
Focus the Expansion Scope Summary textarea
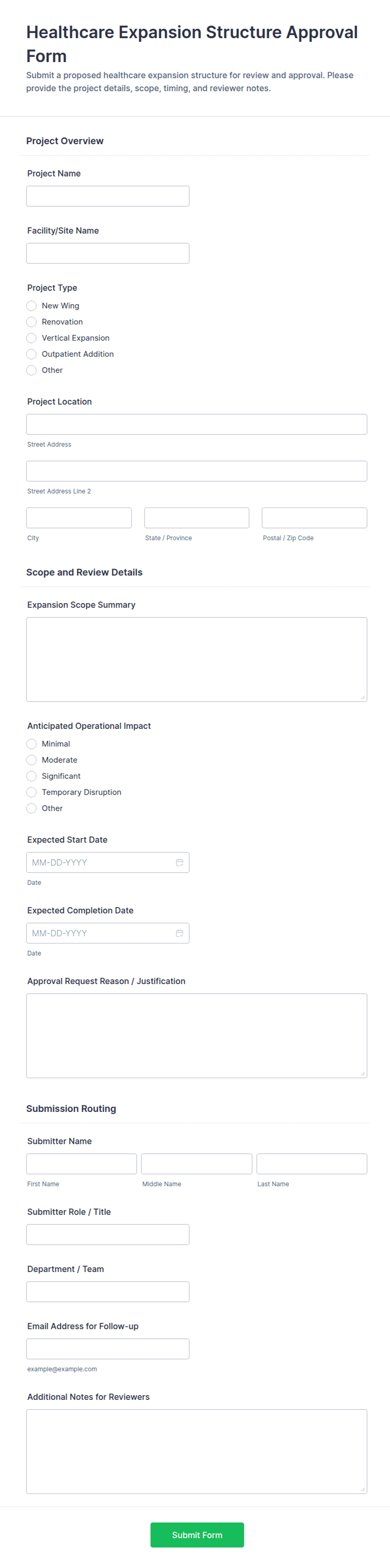[196, 659]
